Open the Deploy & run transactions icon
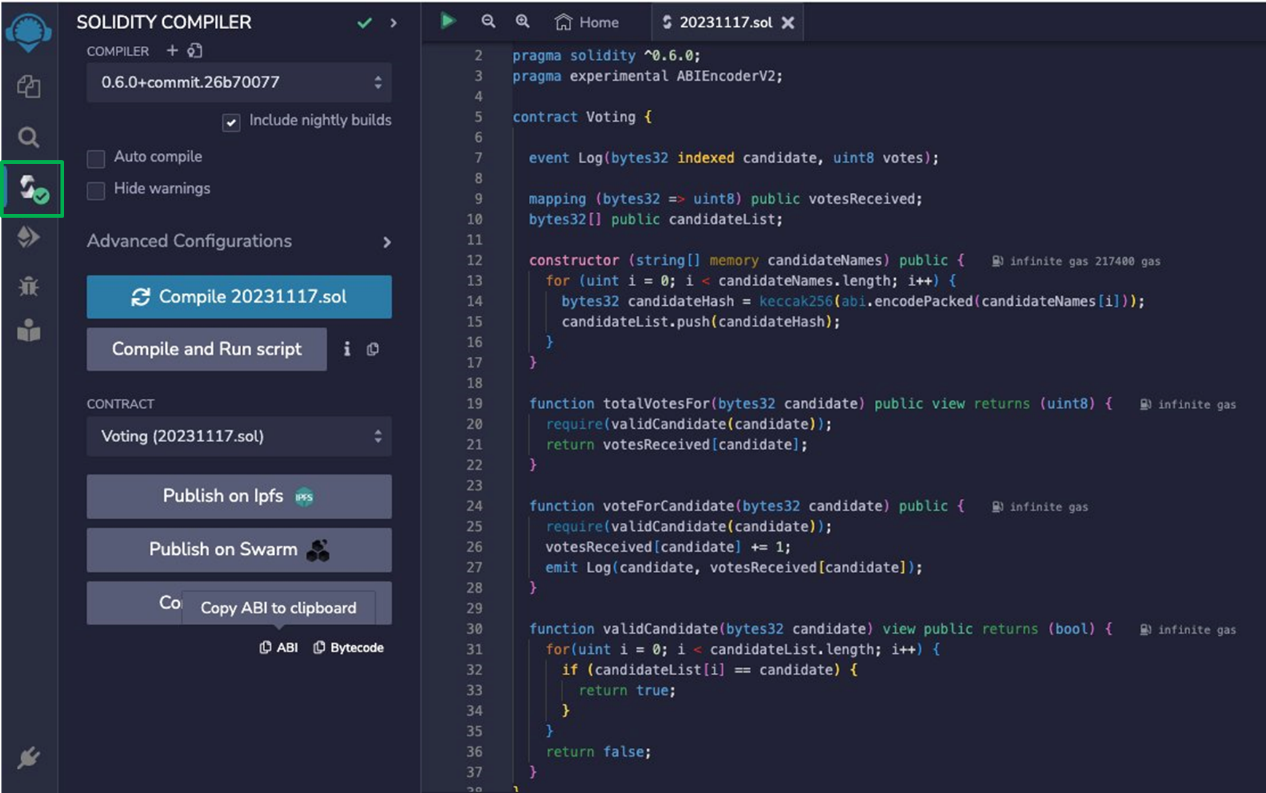 [x=29, y=237]
